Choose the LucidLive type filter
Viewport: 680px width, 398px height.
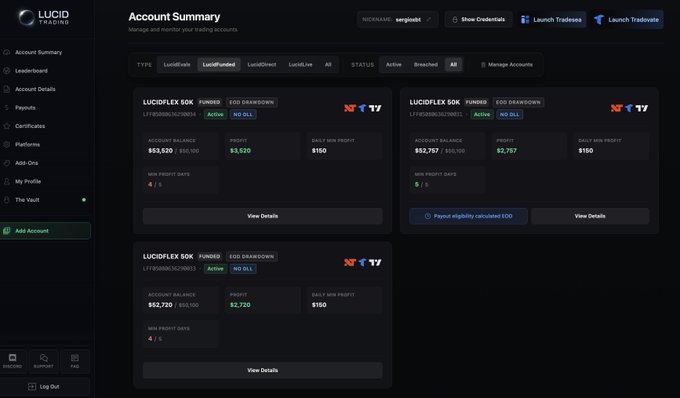pyautogui.click(x=301, y=65)
